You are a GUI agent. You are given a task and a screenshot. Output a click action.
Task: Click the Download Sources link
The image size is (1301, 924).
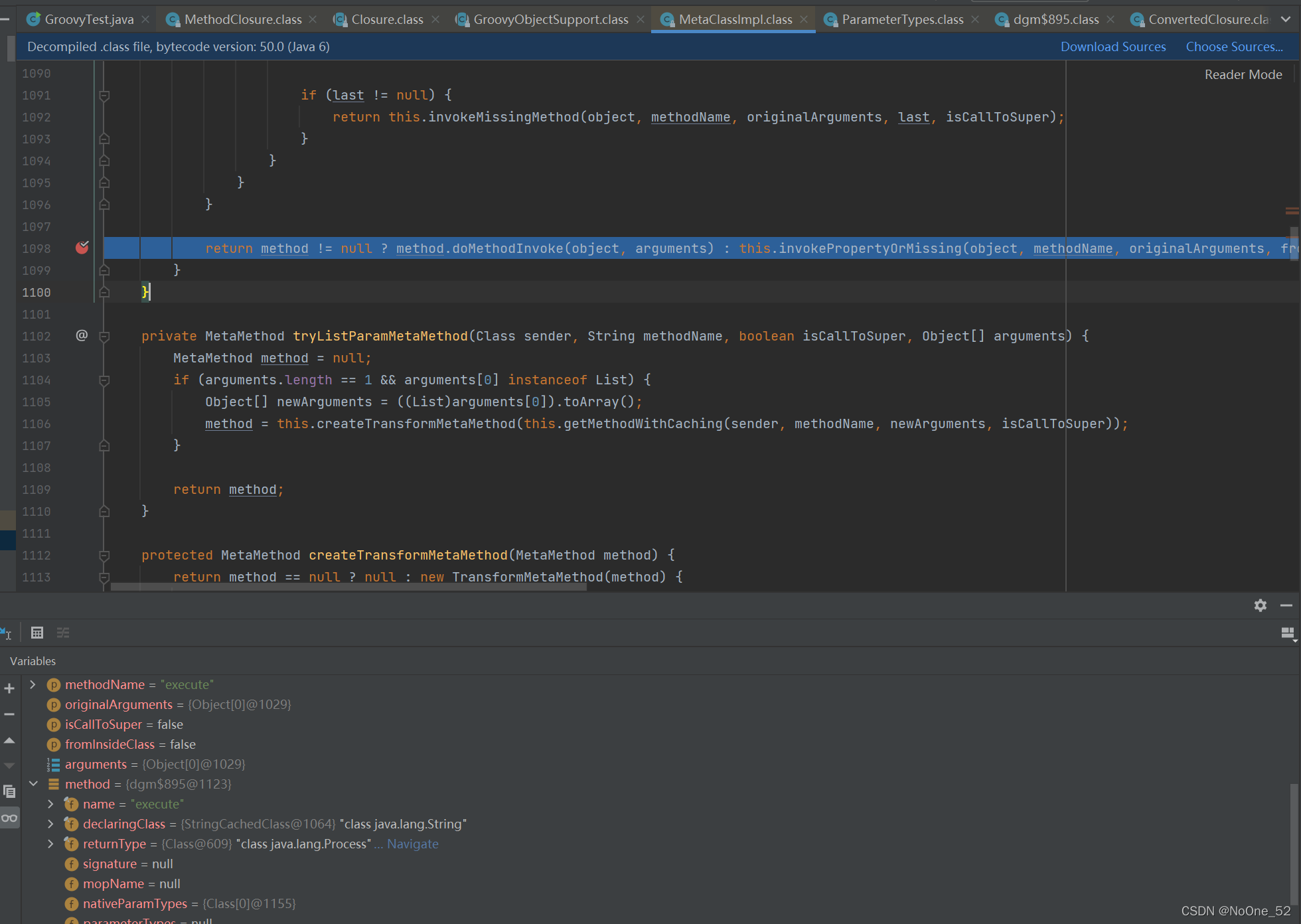click(x=1113, y=47)
